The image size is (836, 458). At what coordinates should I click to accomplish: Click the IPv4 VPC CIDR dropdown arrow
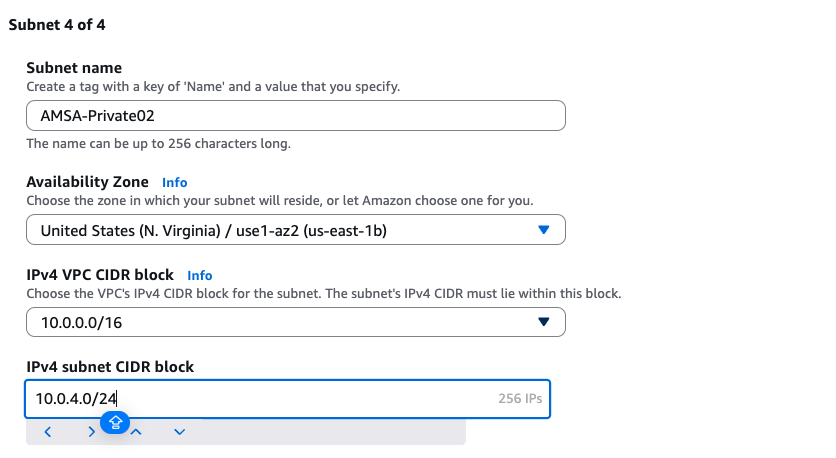(543, 322)
